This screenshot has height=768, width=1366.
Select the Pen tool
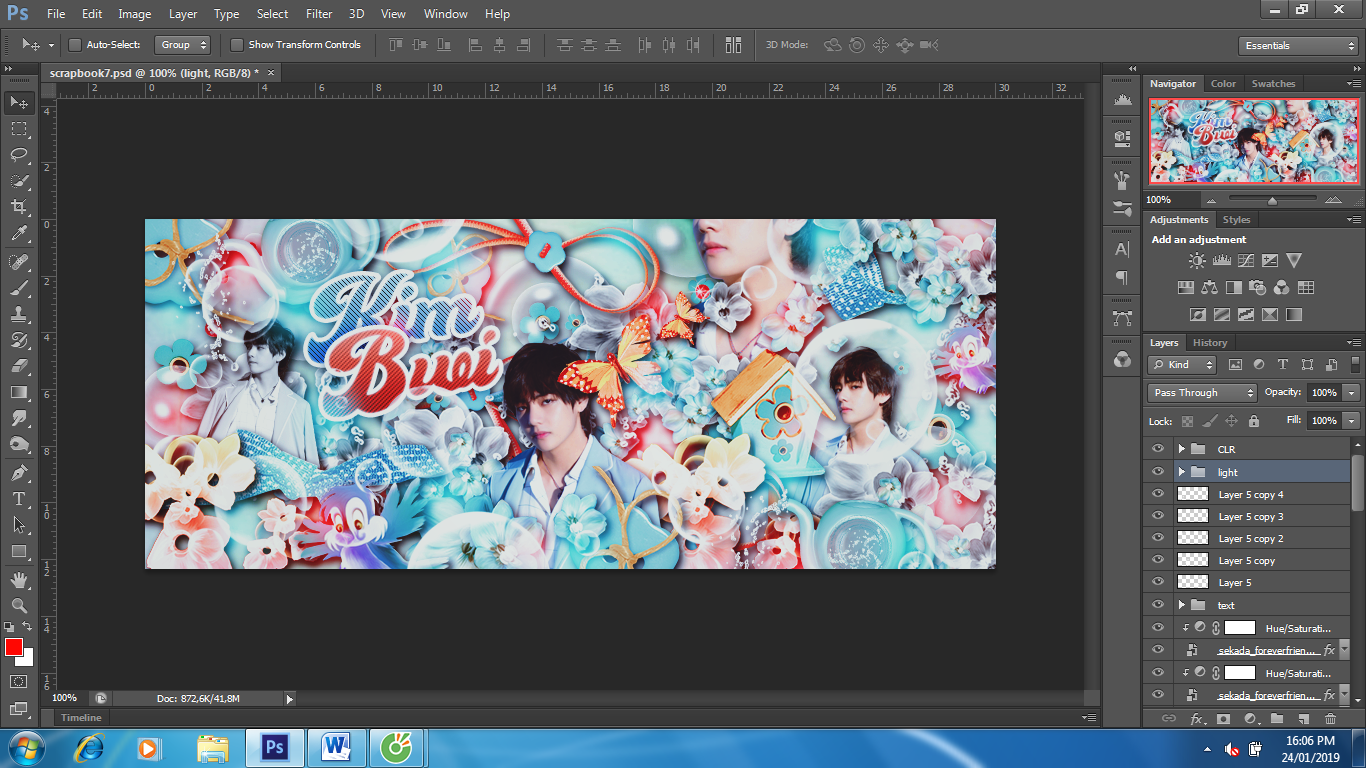click(19, 472)
